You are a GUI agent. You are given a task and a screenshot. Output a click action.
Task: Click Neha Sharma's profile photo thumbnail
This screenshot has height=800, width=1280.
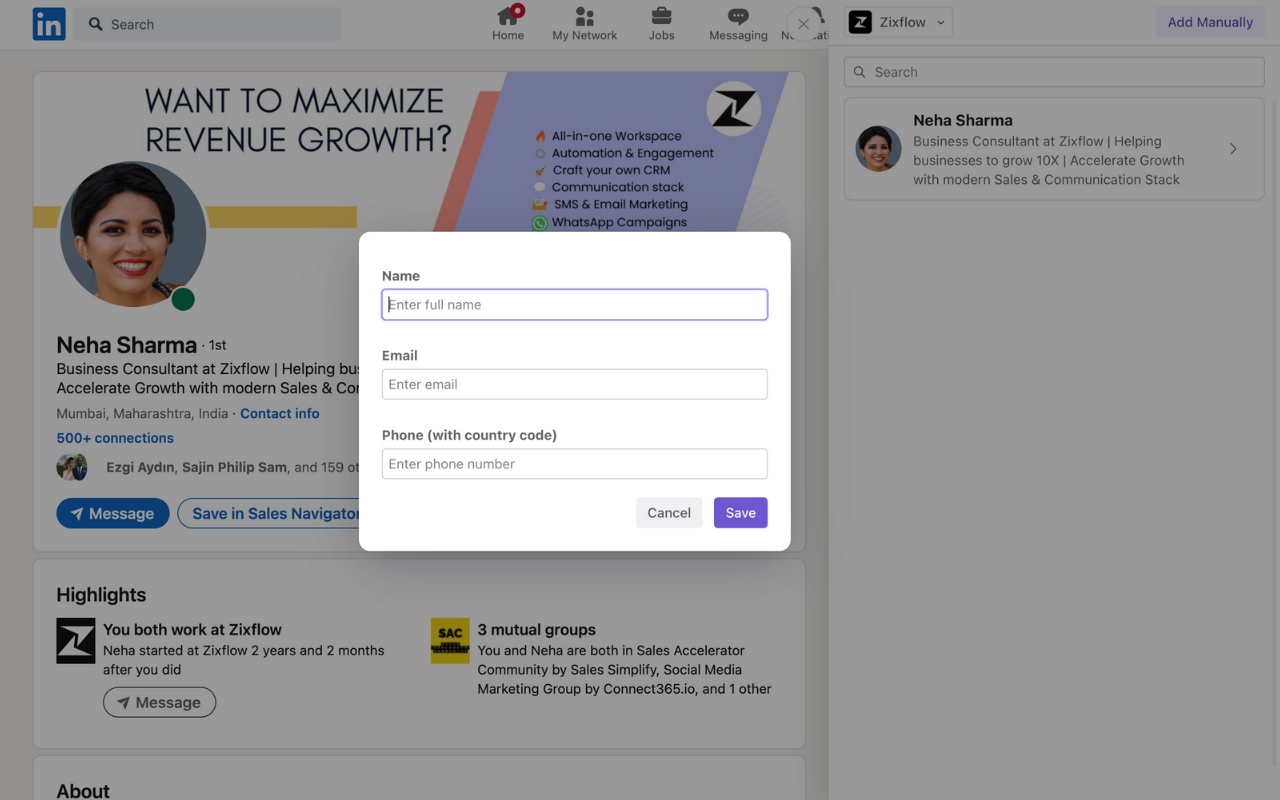pos(878,148)
